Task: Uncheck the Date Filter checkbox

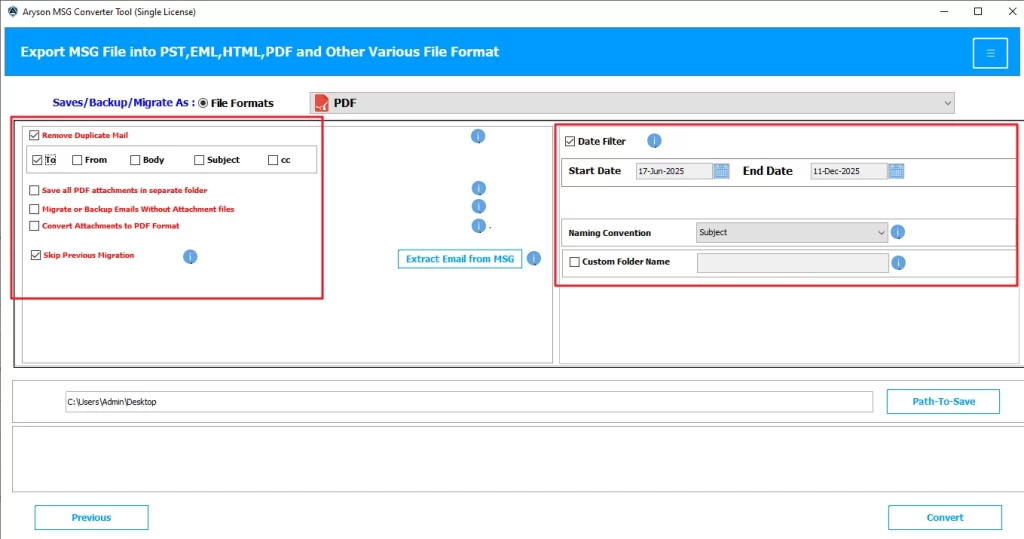Action: point(570,141)
